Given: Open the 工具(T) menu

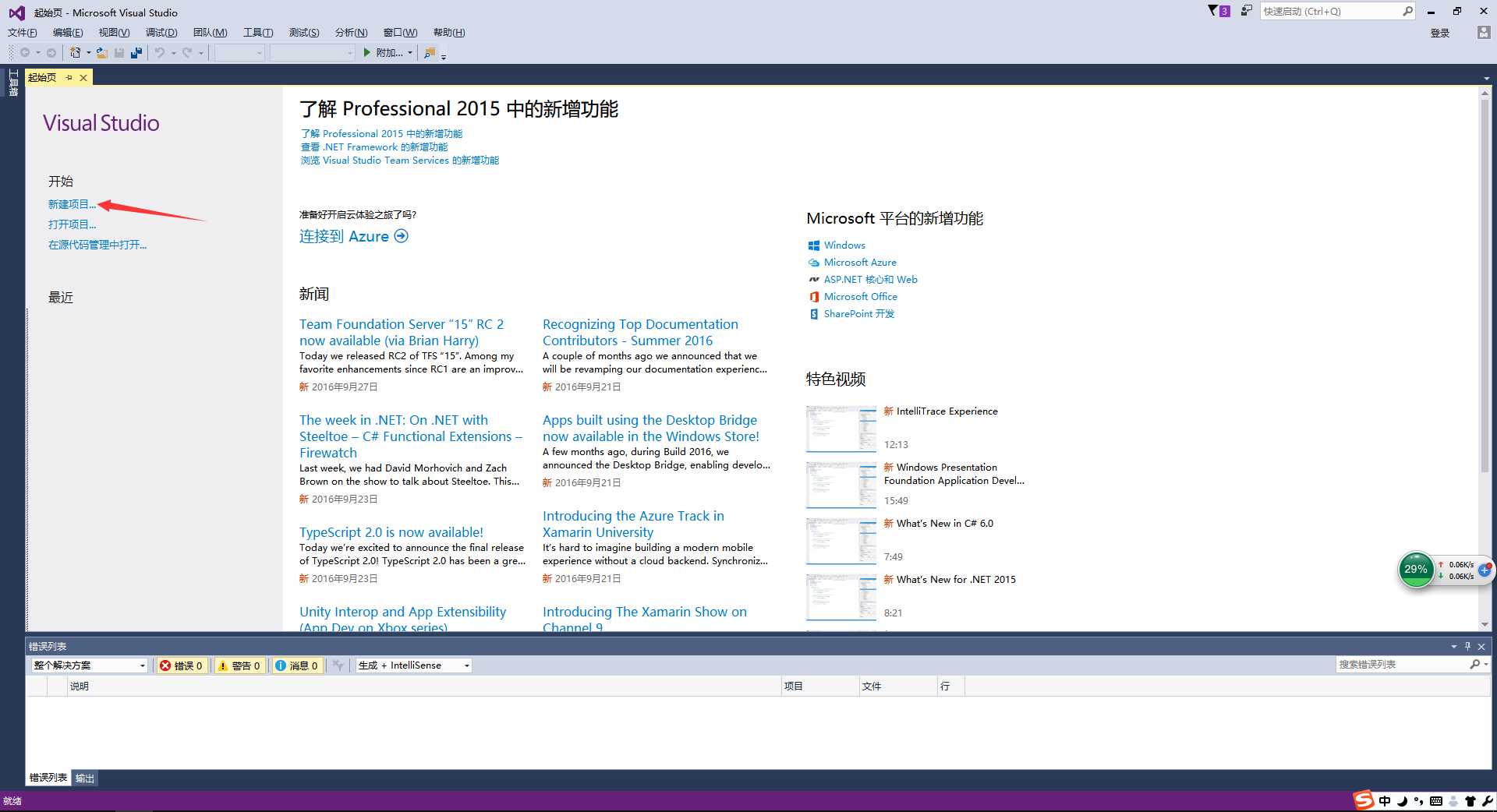Looking at the screenshot, I should pyautogui.click(x=258, y=33).
